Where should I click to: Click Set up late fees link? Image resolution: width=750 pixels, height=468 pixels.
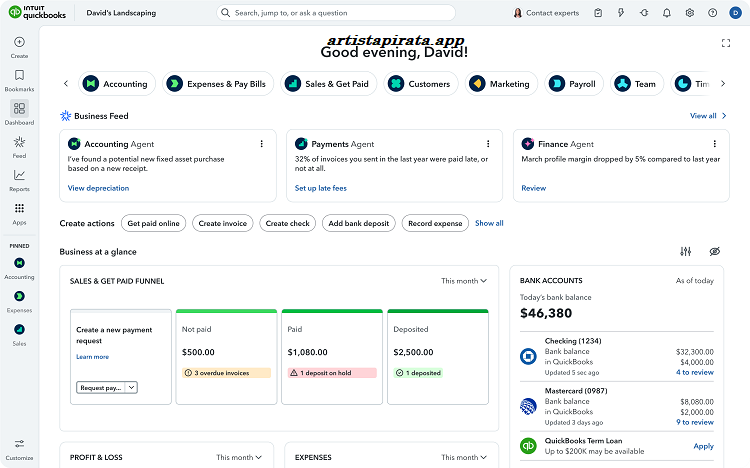click(x=320, y=188)
